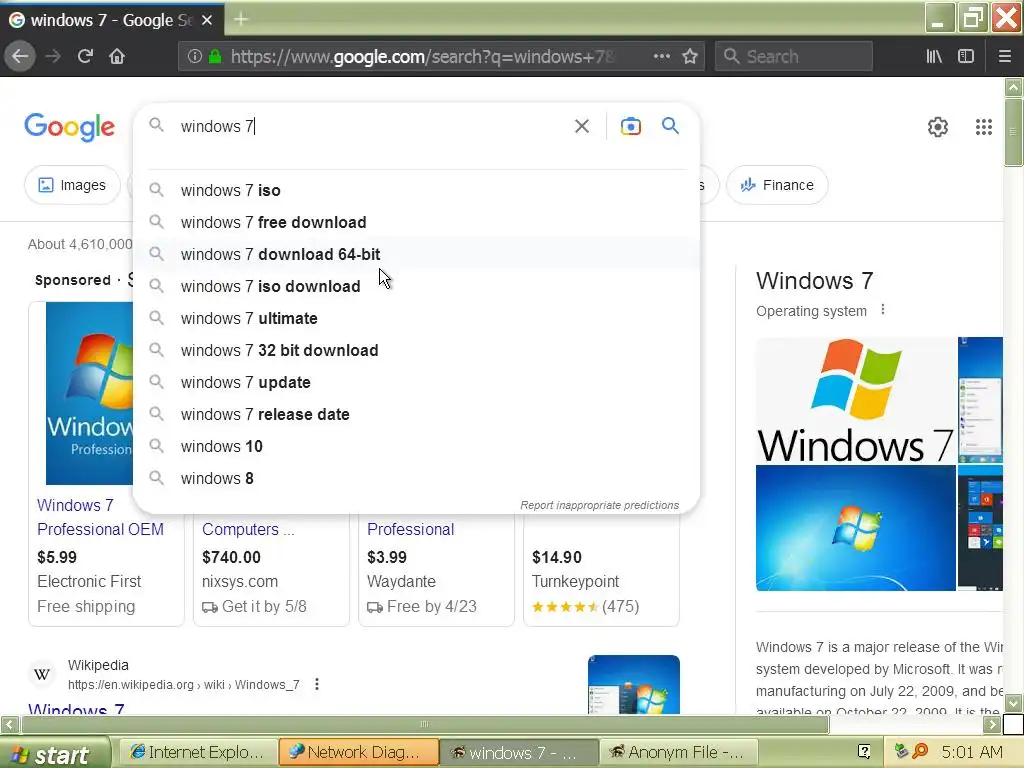
Task: Open the Library icon in the toolbar
Action: [x=934, y=57]
